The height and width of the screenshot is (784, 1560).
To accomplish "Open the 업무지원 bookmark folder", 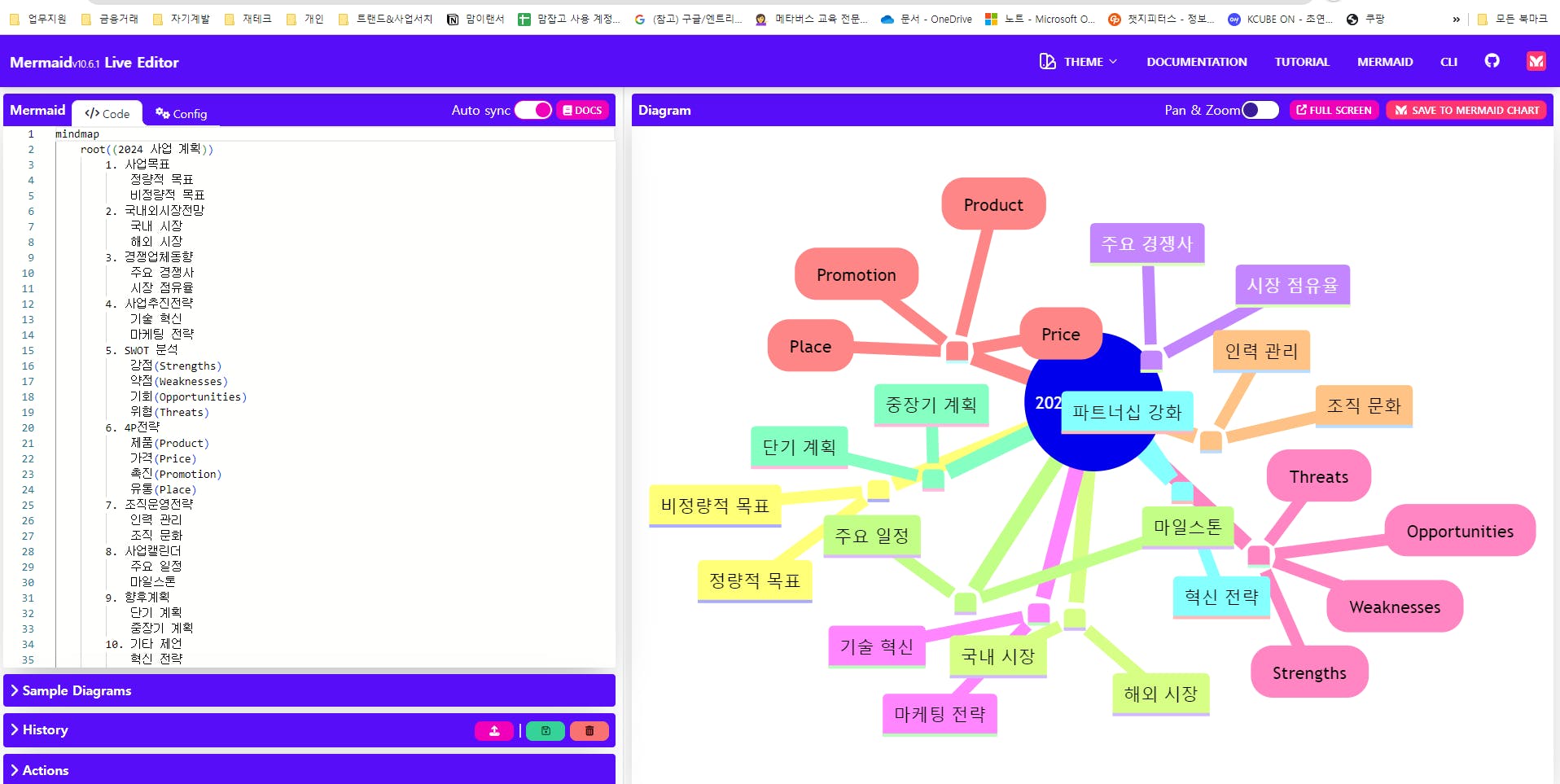I will 38,19.
